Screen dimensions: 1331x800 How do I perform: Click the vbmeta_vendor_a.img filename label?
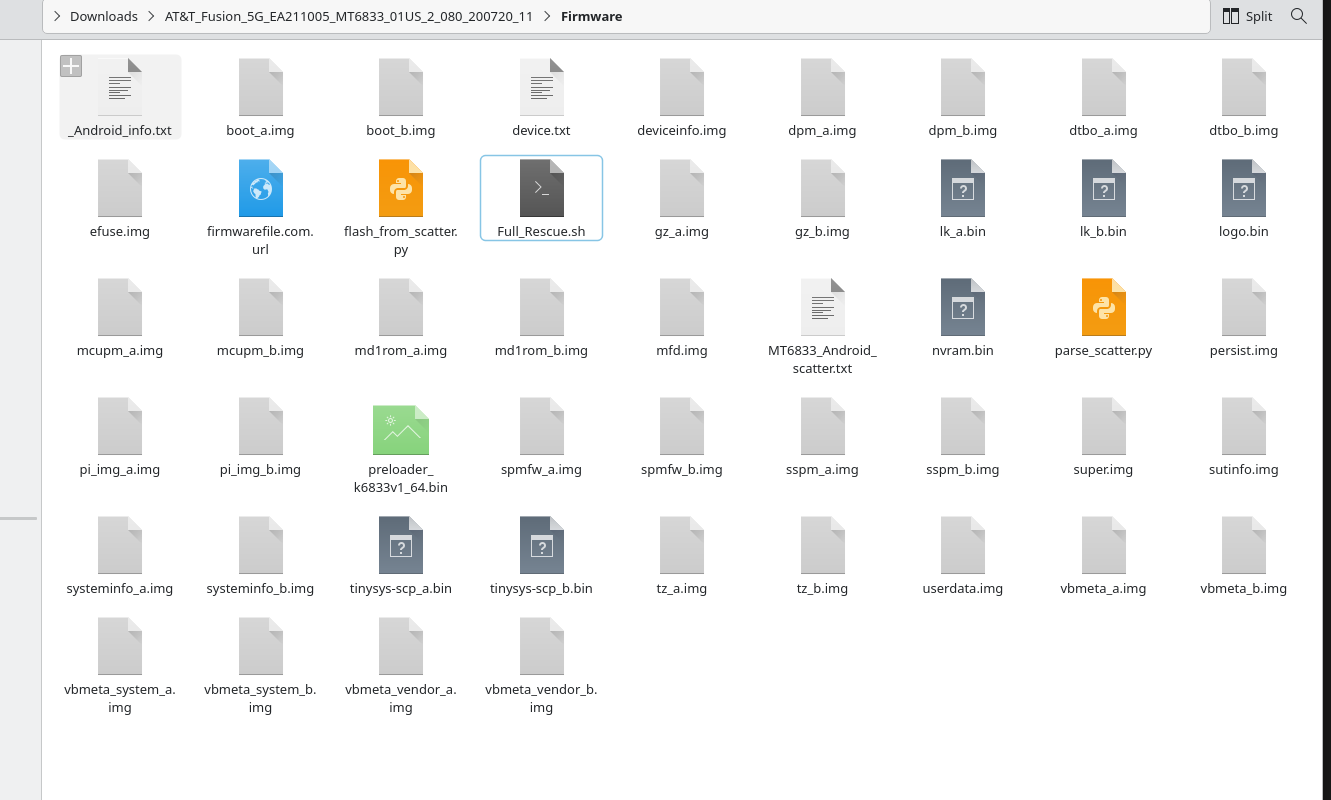point(401,698)
